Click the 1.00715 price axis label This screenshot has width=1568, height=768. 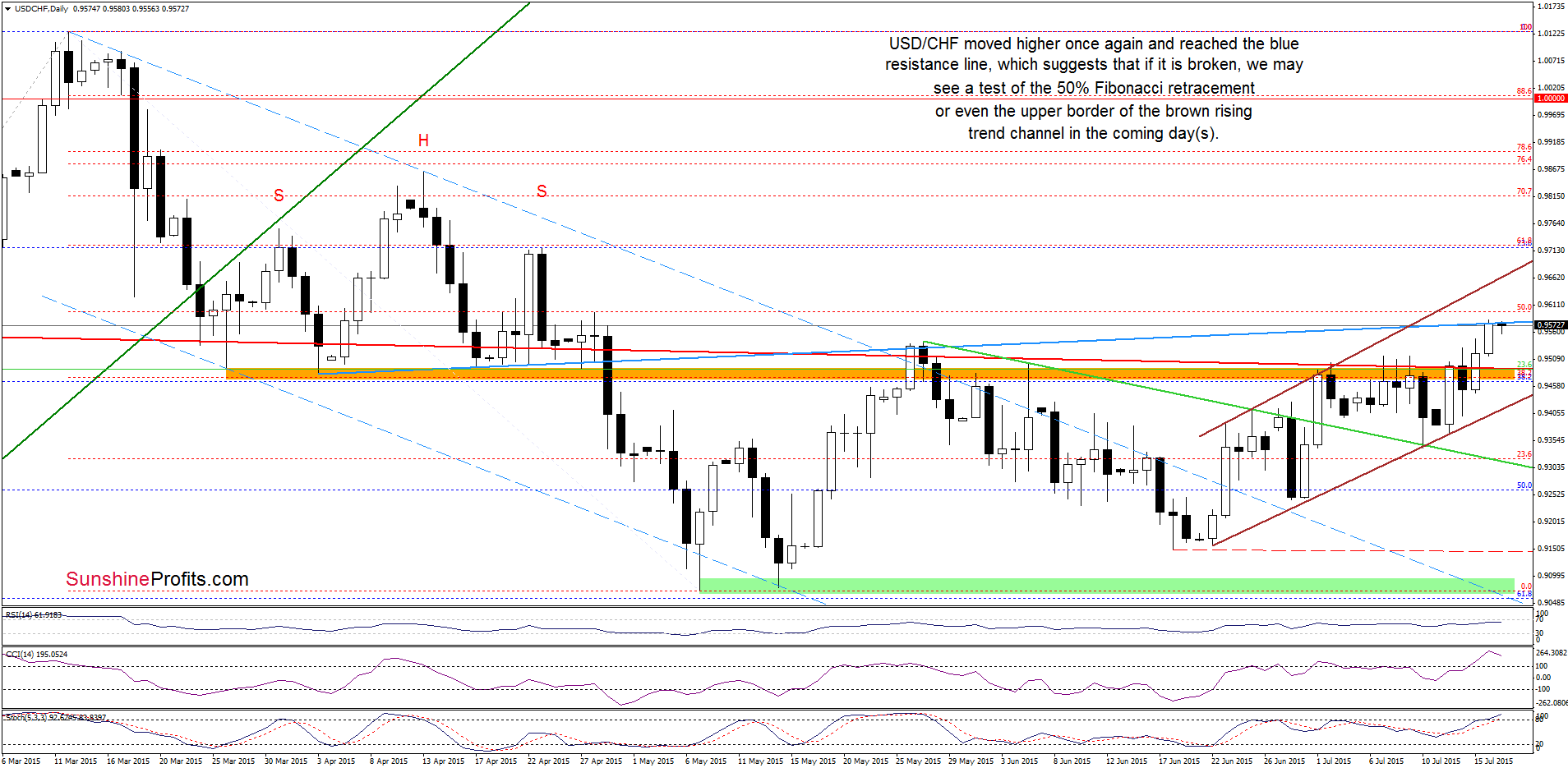pos(1552,61)
